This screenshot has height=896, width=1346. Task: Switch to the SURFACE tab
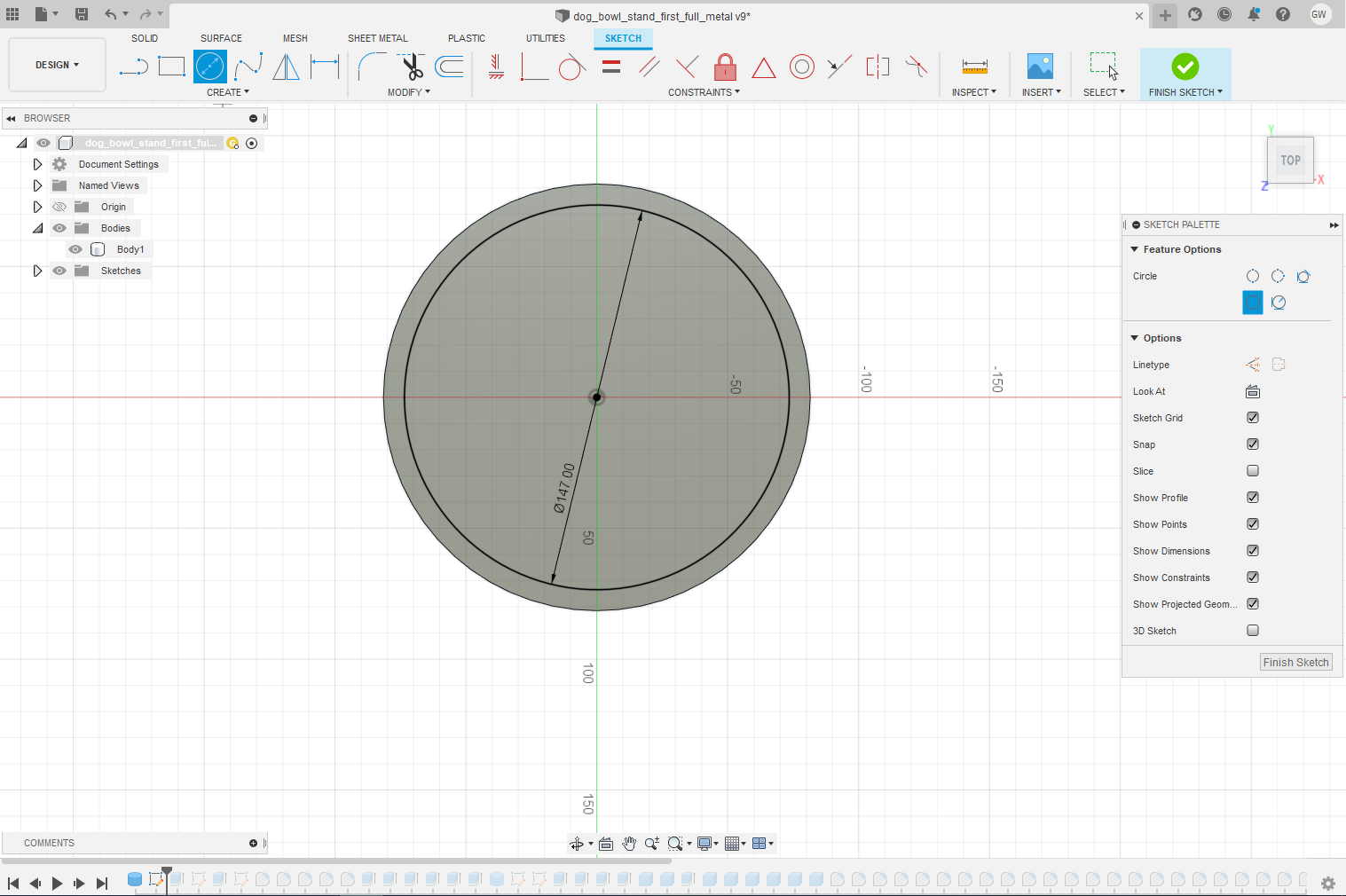(221, 38)
